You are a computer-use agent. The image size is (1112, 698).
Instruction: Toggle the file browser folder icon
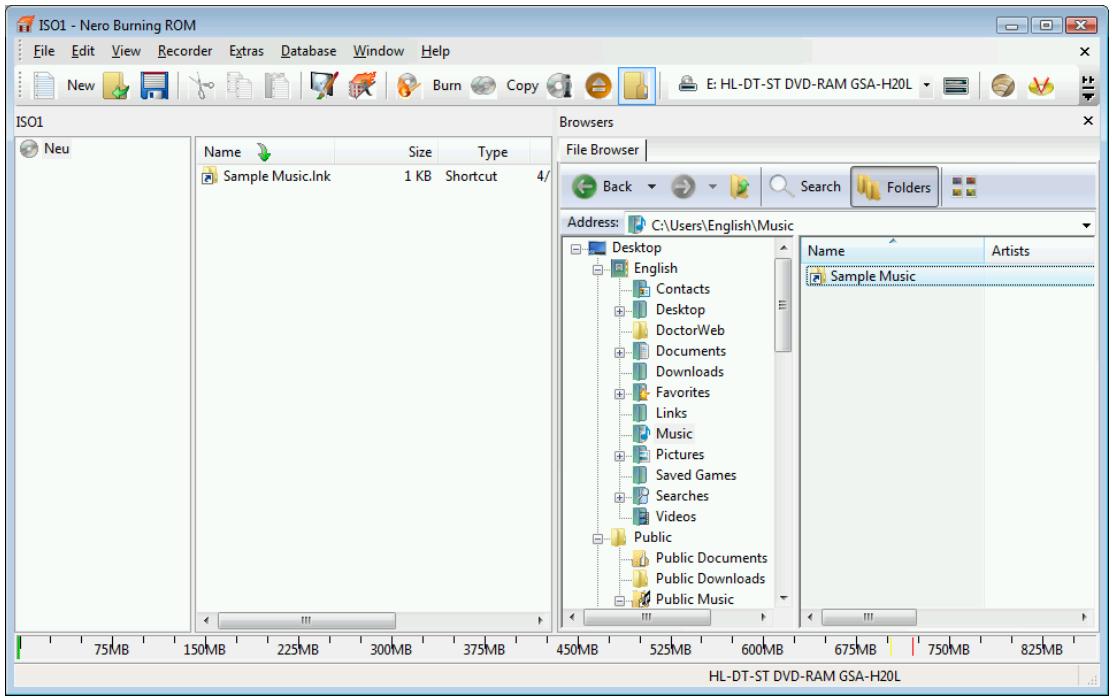pyautogui.click(x=636, y=86)
